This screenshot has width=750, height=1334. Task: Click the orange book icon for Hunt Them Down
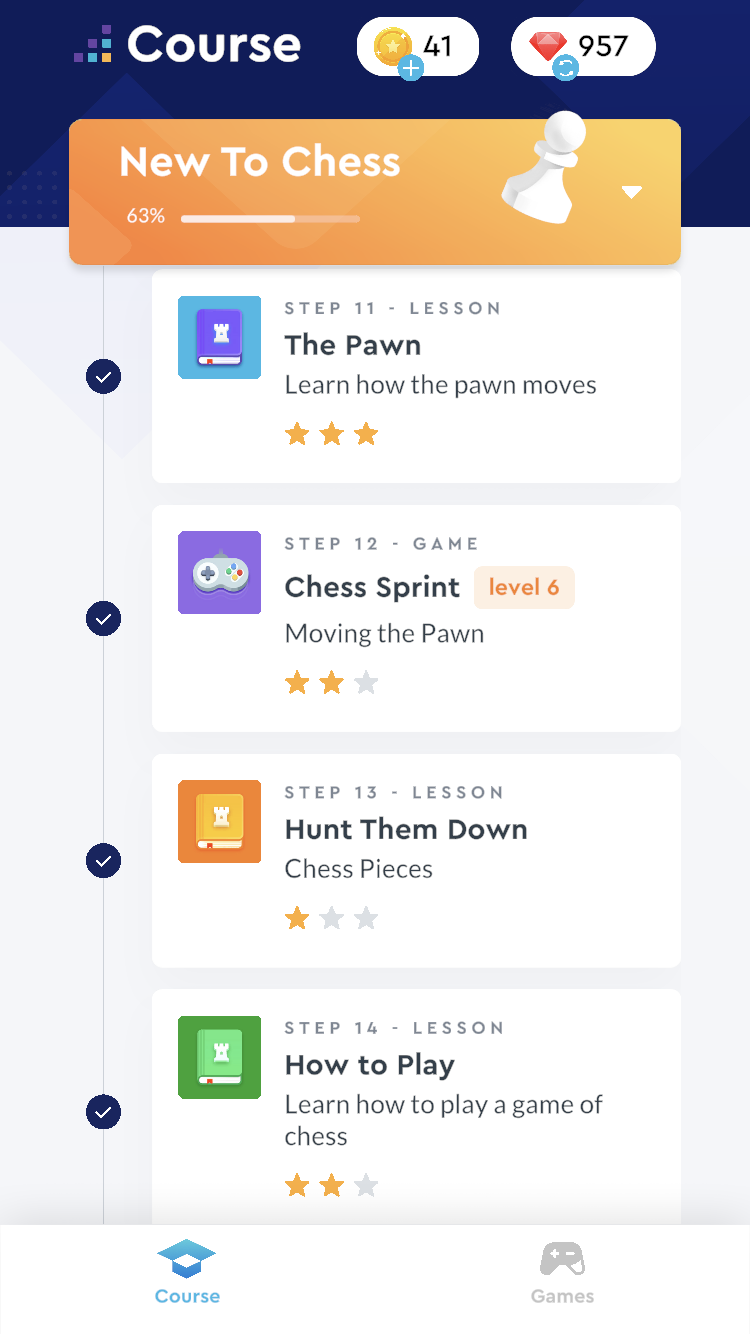point(219,821)
